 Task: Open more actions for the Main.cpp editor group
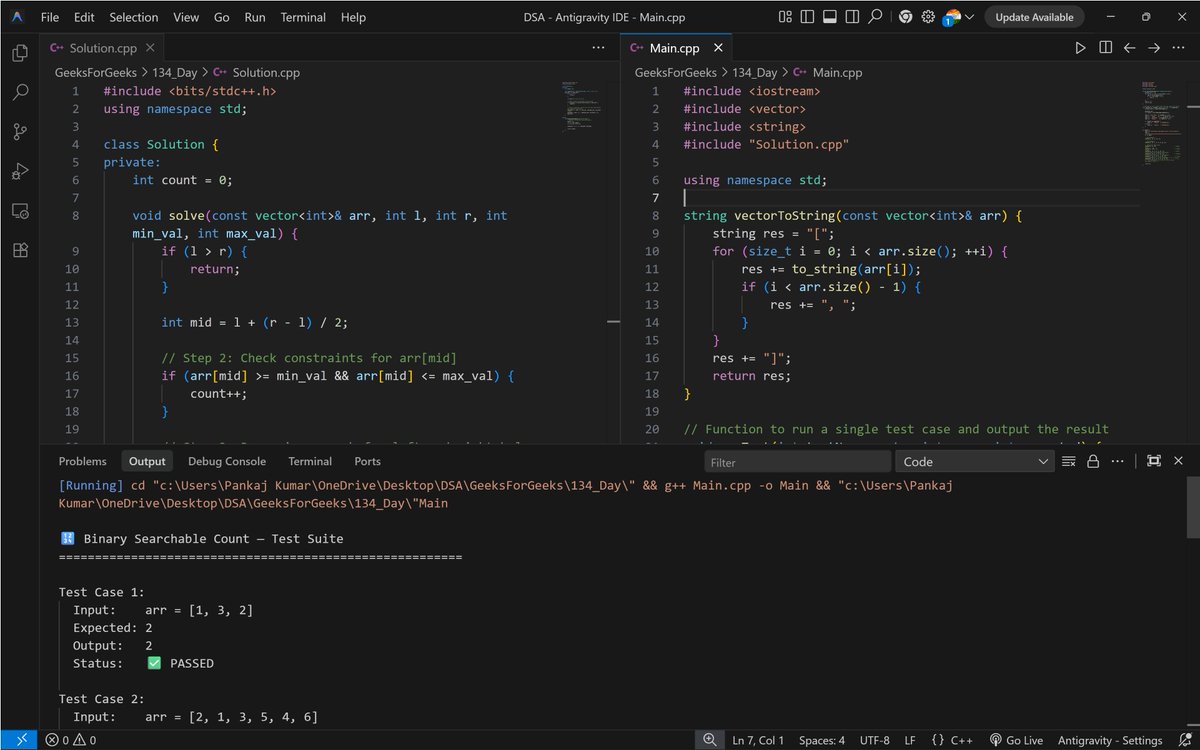click(x=1178, y=47)
